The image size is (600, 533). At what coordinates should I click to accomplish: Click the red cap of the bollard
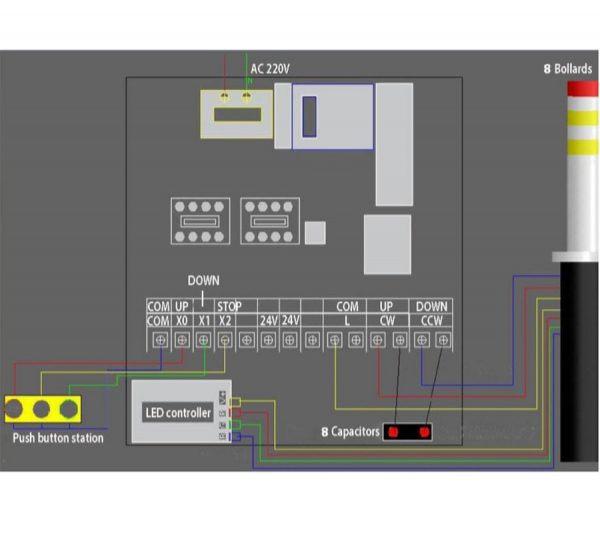pyautogui.click(x=582, y=89)
